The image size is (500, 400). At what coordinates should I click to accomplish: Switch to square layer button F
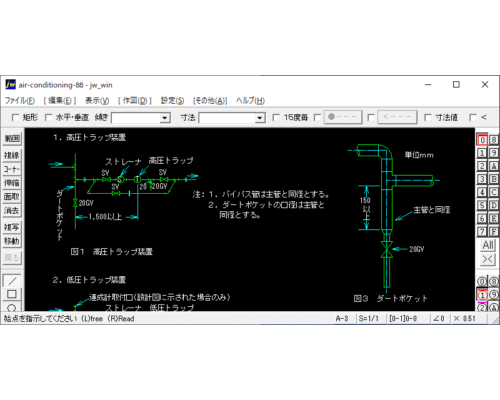coord(494,231)
